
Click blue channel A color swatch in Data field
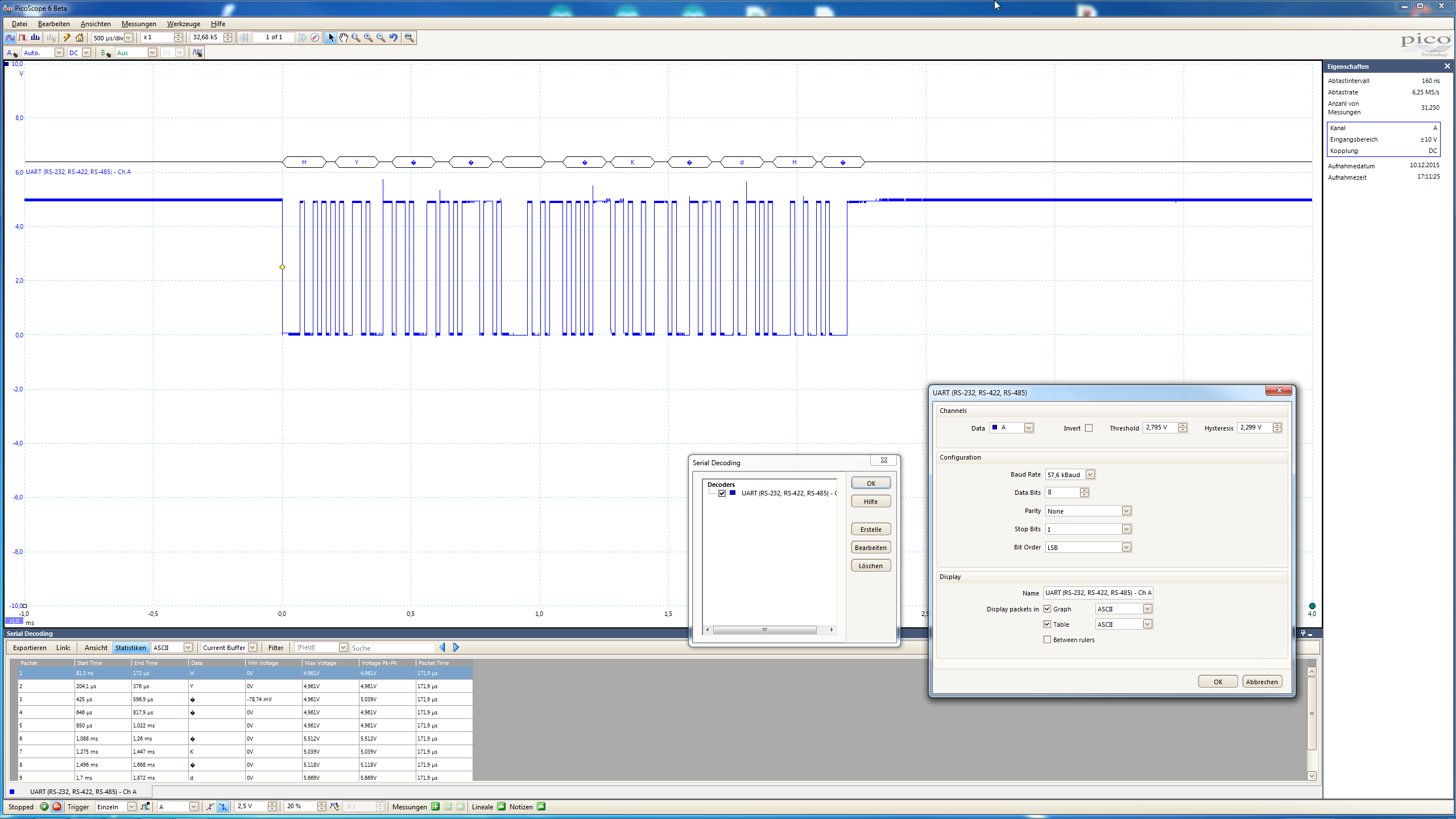(x=995, y=427)
